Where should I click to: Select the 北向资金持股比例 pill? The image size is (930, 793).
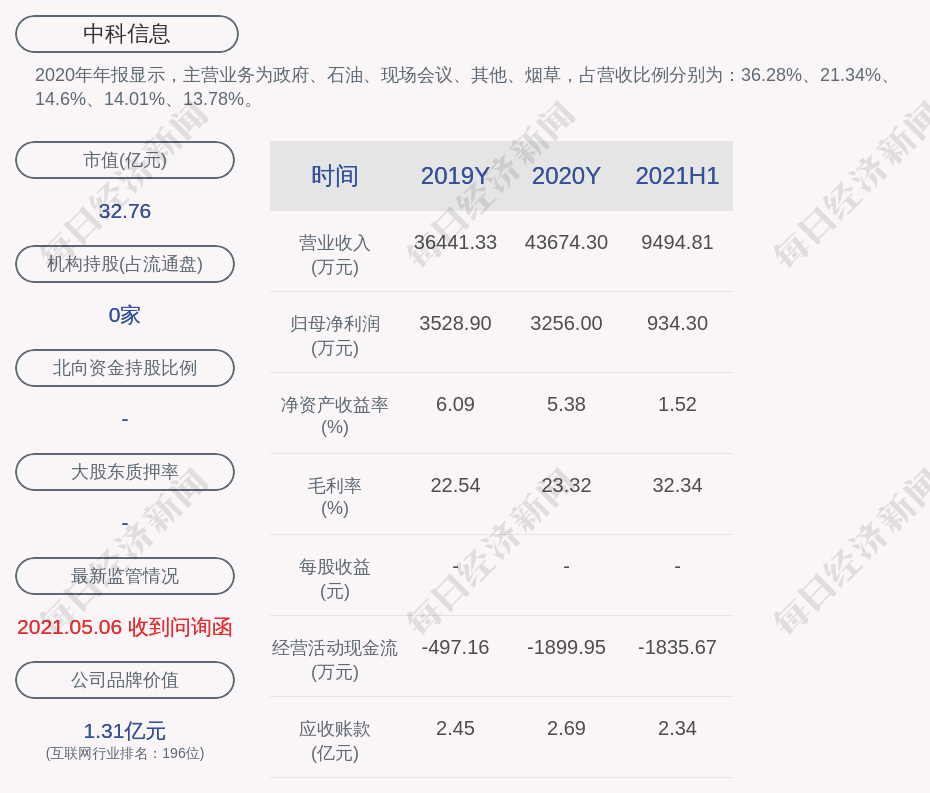pyautogui.click(x=125, y=368)
